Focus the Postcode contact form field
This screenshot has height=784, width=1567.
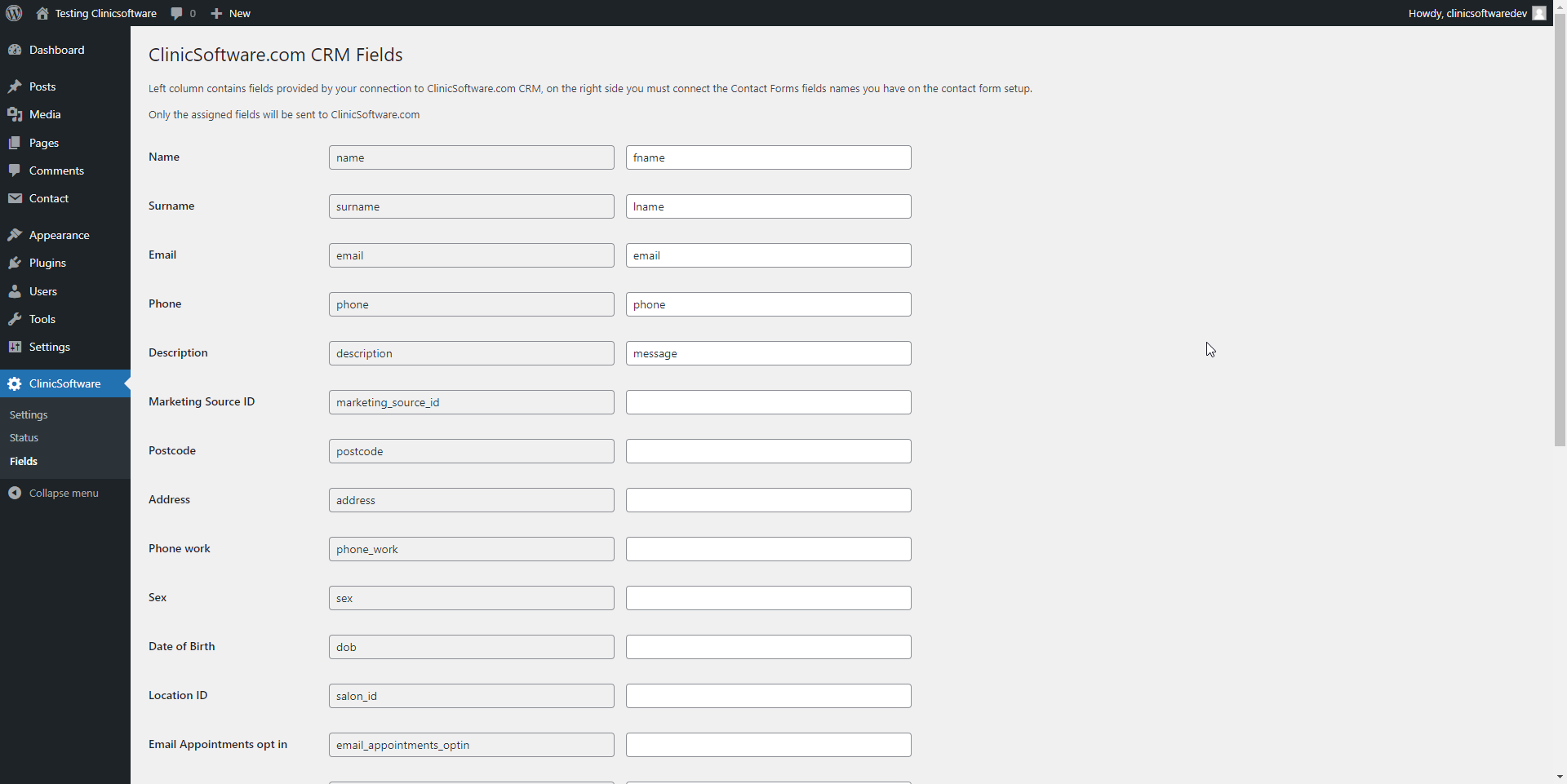point(768,451)
